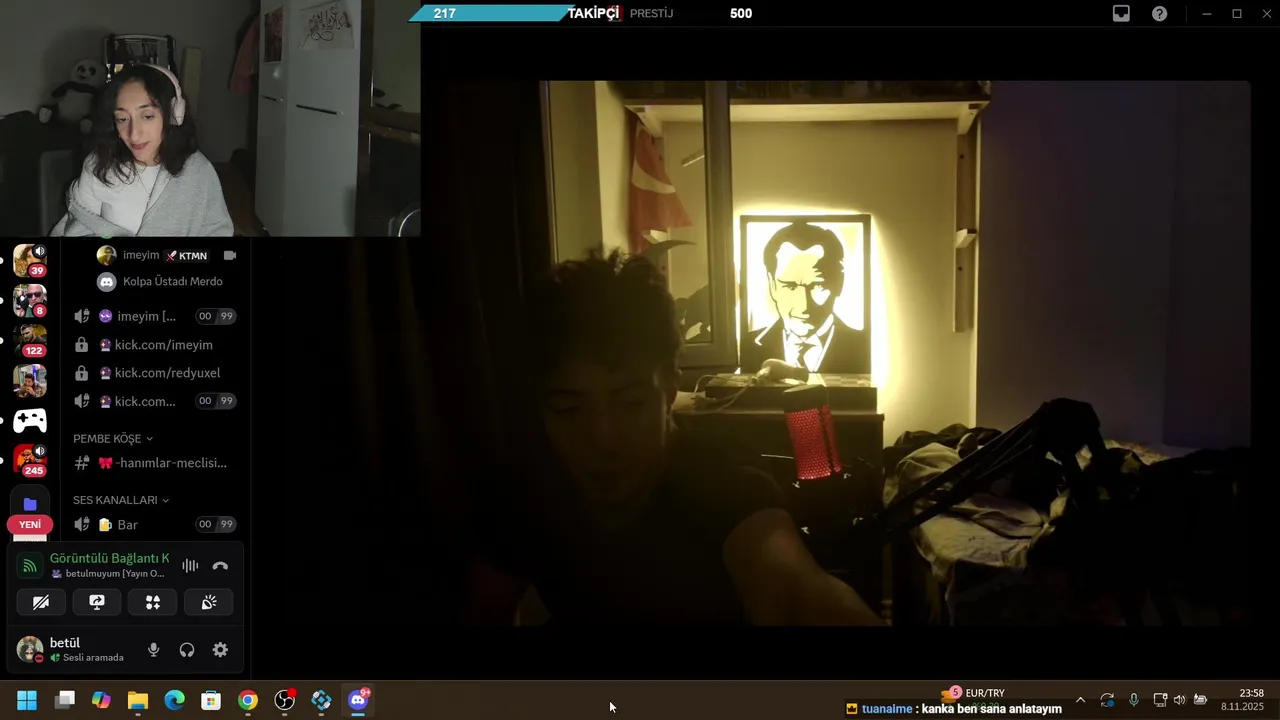Switch to Google Chrome on taskbar
Image resolution: width=1280 pixels, height=720 pixels.
pyautogui.click(x=248, y=700)
